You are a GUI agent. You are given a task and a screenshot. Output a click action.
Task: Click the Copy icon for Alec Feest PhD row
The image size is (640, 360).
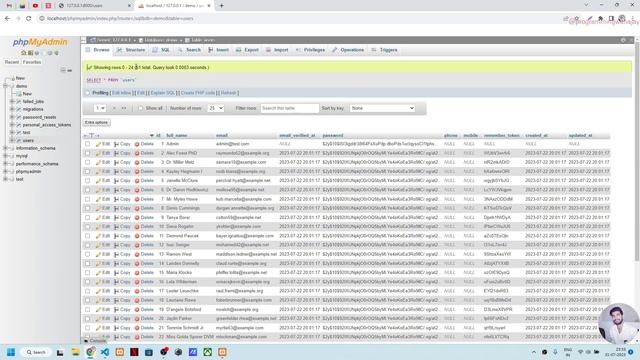116,153
